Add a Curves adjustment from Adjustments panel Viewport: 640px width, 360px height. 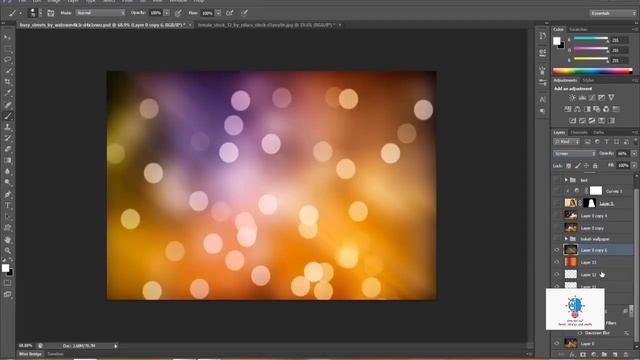pos(592,98)
